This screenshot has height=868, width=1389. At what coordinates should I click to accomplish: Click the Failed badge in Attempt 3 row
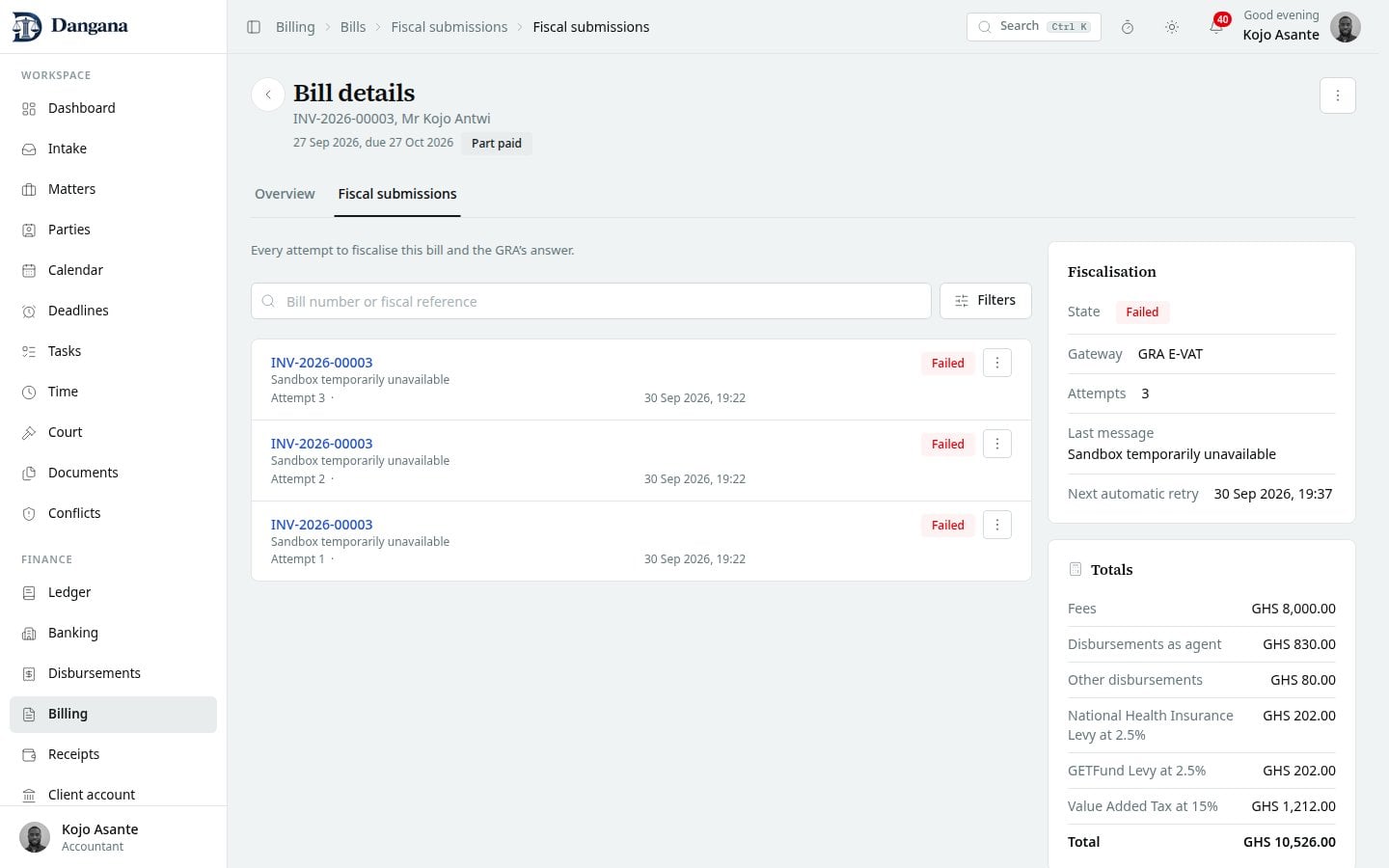pyautogui.click(x=947, y=363)
